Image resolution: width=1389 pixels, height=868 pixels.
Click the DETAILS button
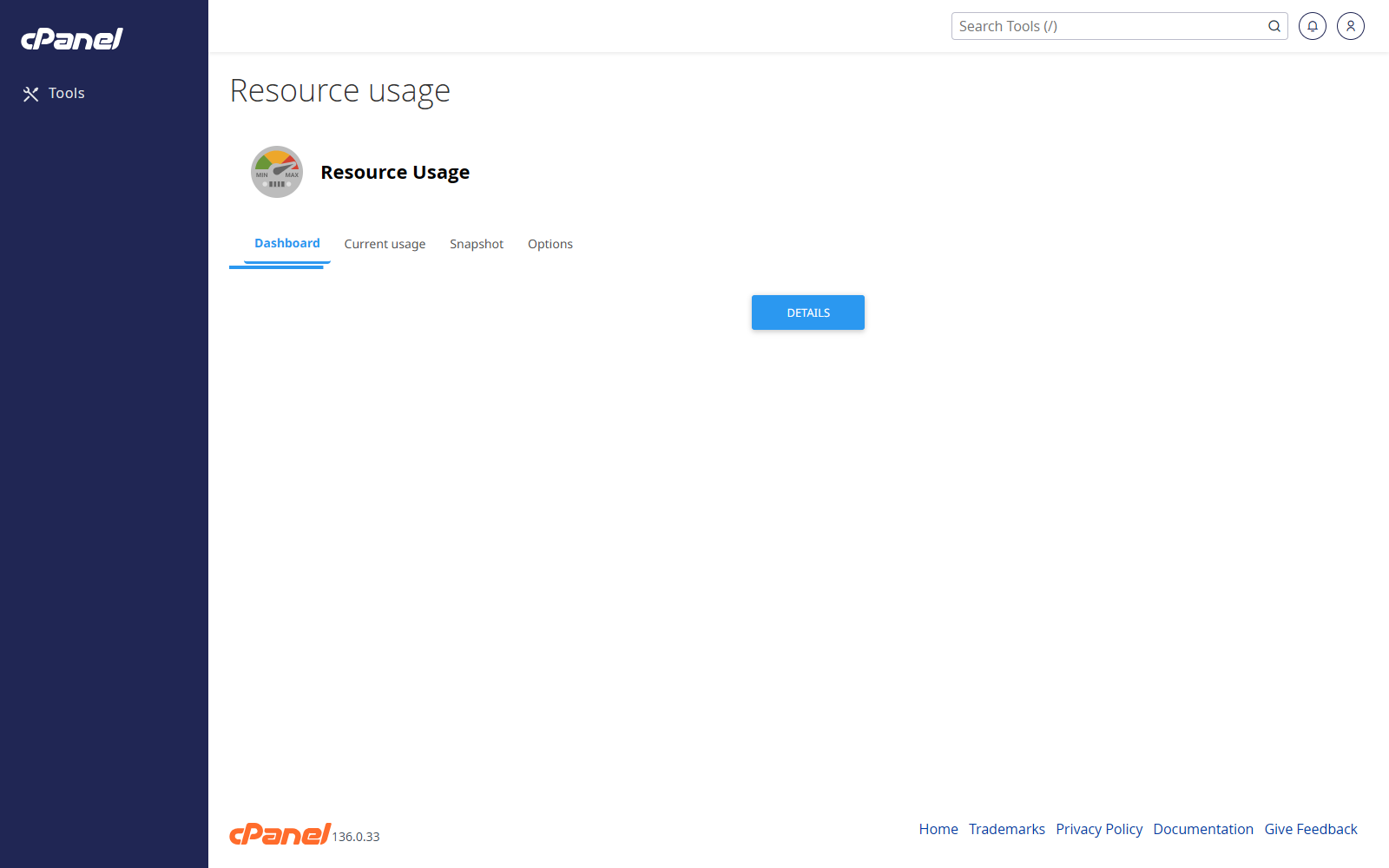(x=808, y=312)
